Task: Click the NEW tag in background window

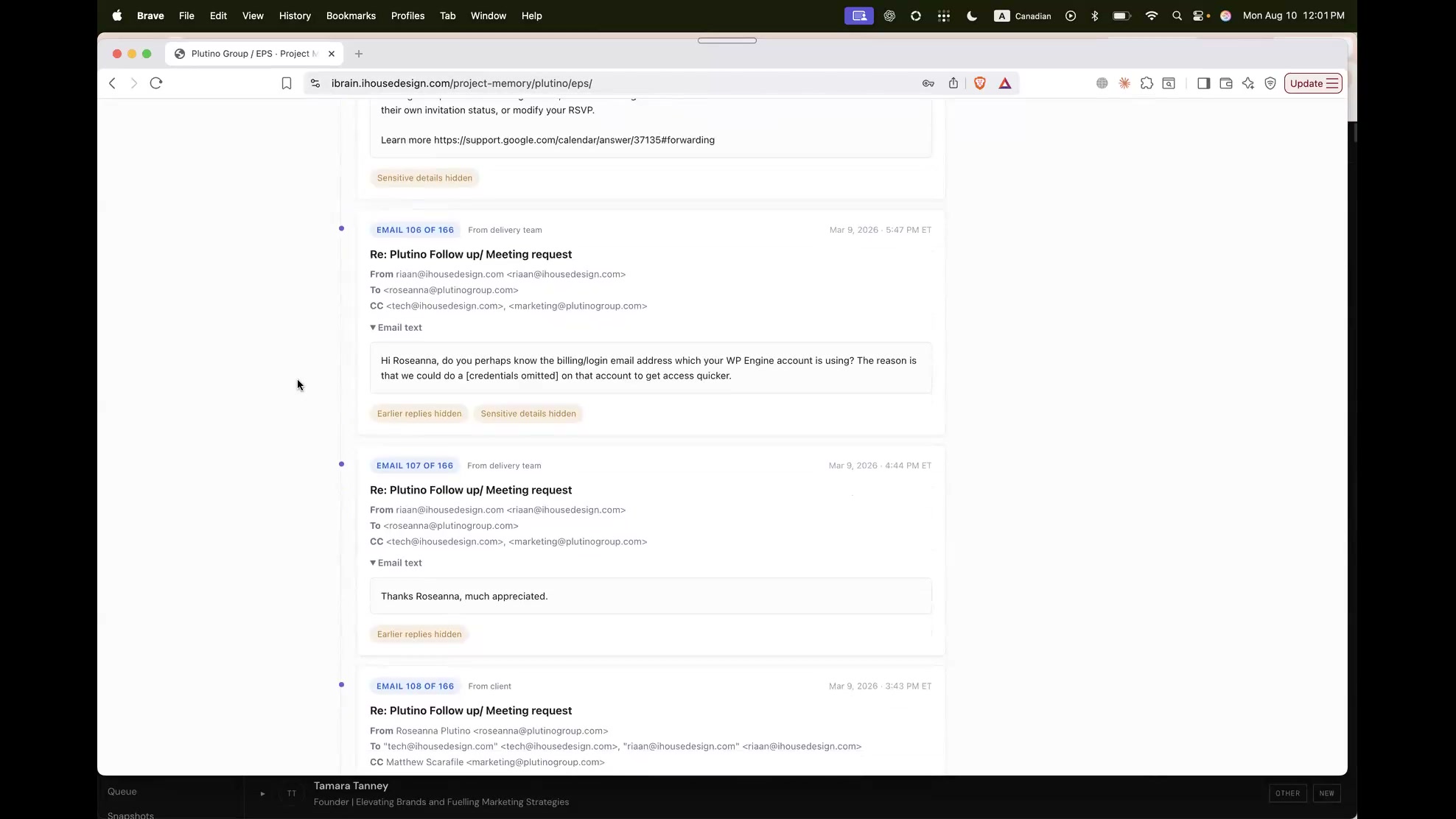Action: pos(1326,793)
